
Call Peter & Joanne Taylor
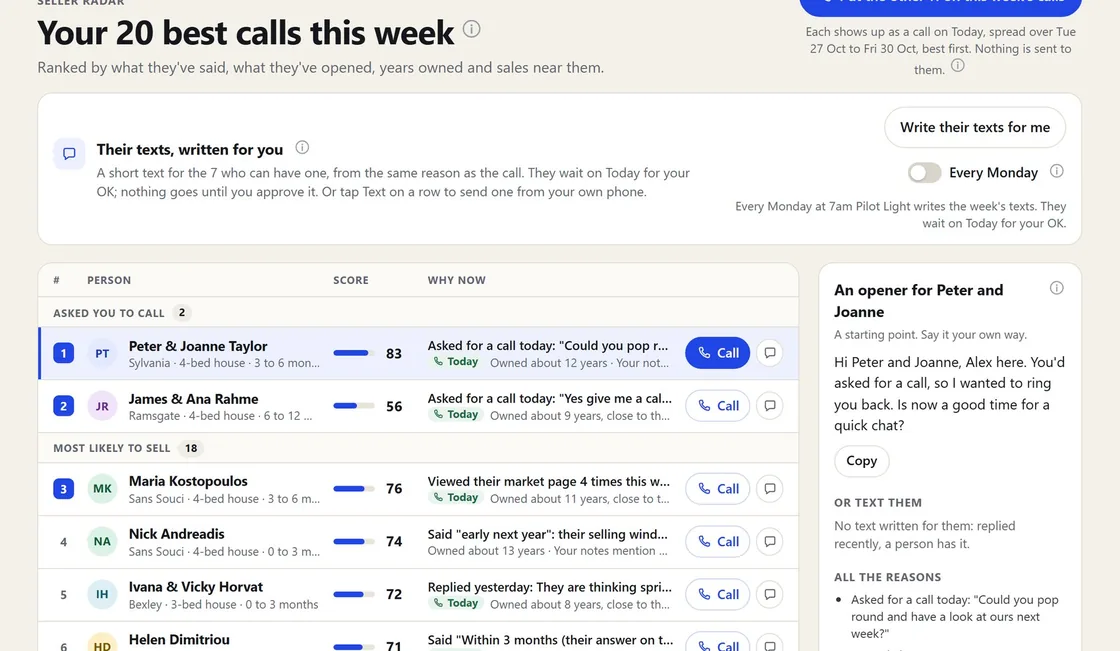[717, 353]
